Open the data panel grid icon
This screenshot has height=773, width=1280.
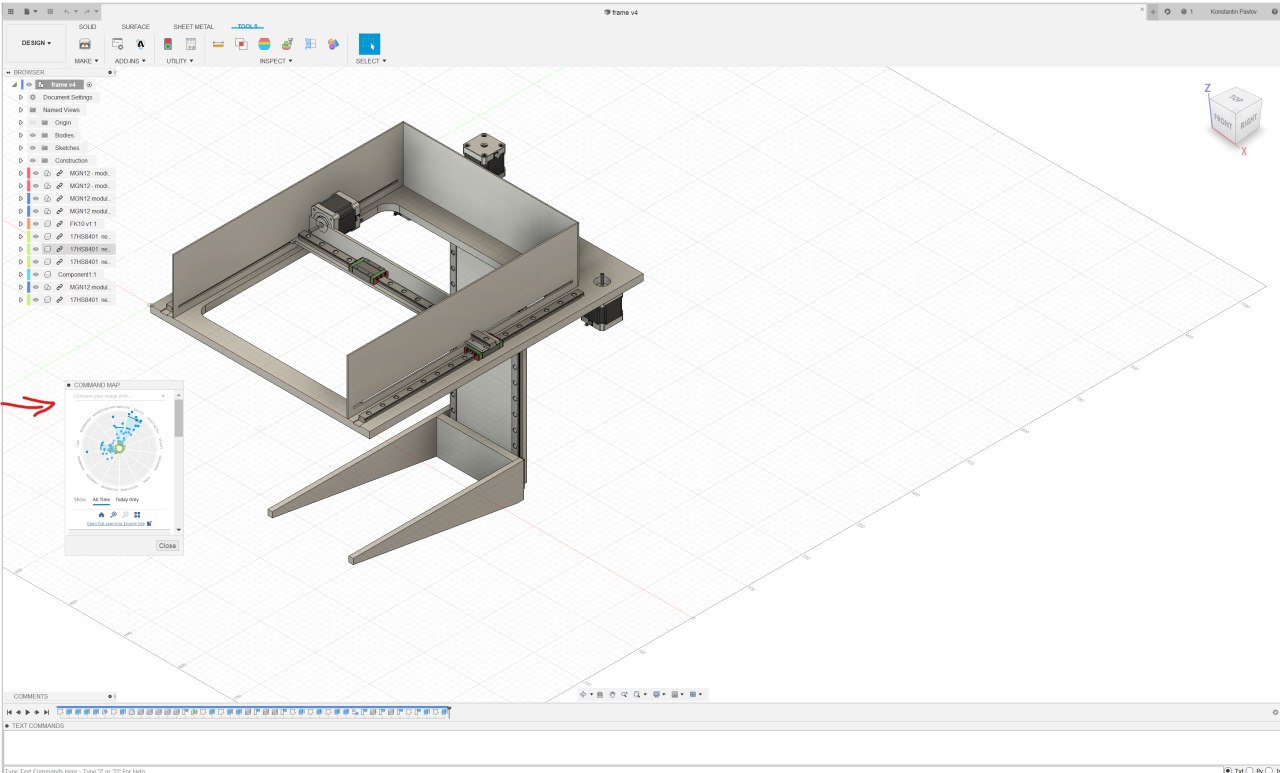coord(11,11)
